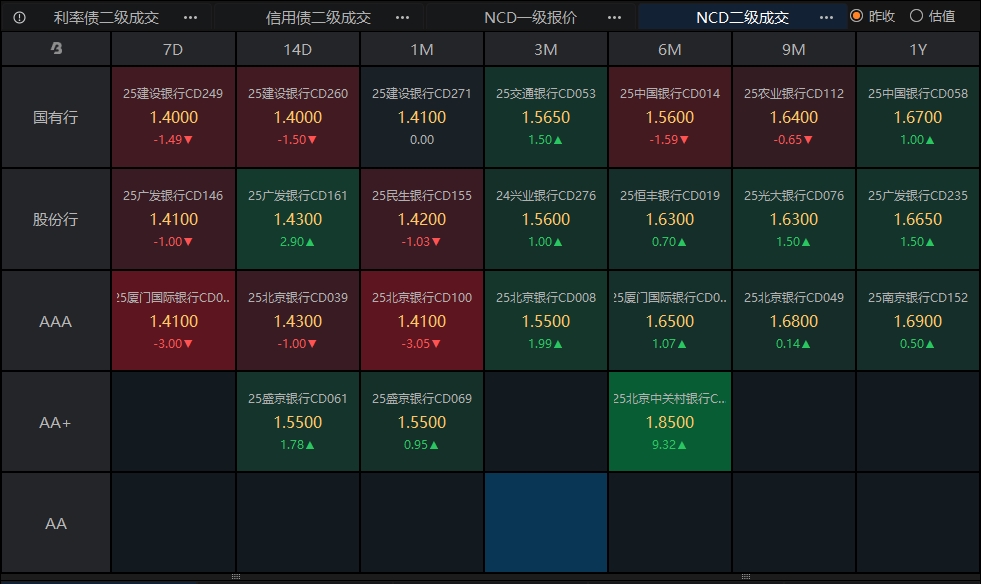This screenshot has width=981, height=584.
Task: Switch to the 利率债二级成交 tab
Action: click(106, 17)
